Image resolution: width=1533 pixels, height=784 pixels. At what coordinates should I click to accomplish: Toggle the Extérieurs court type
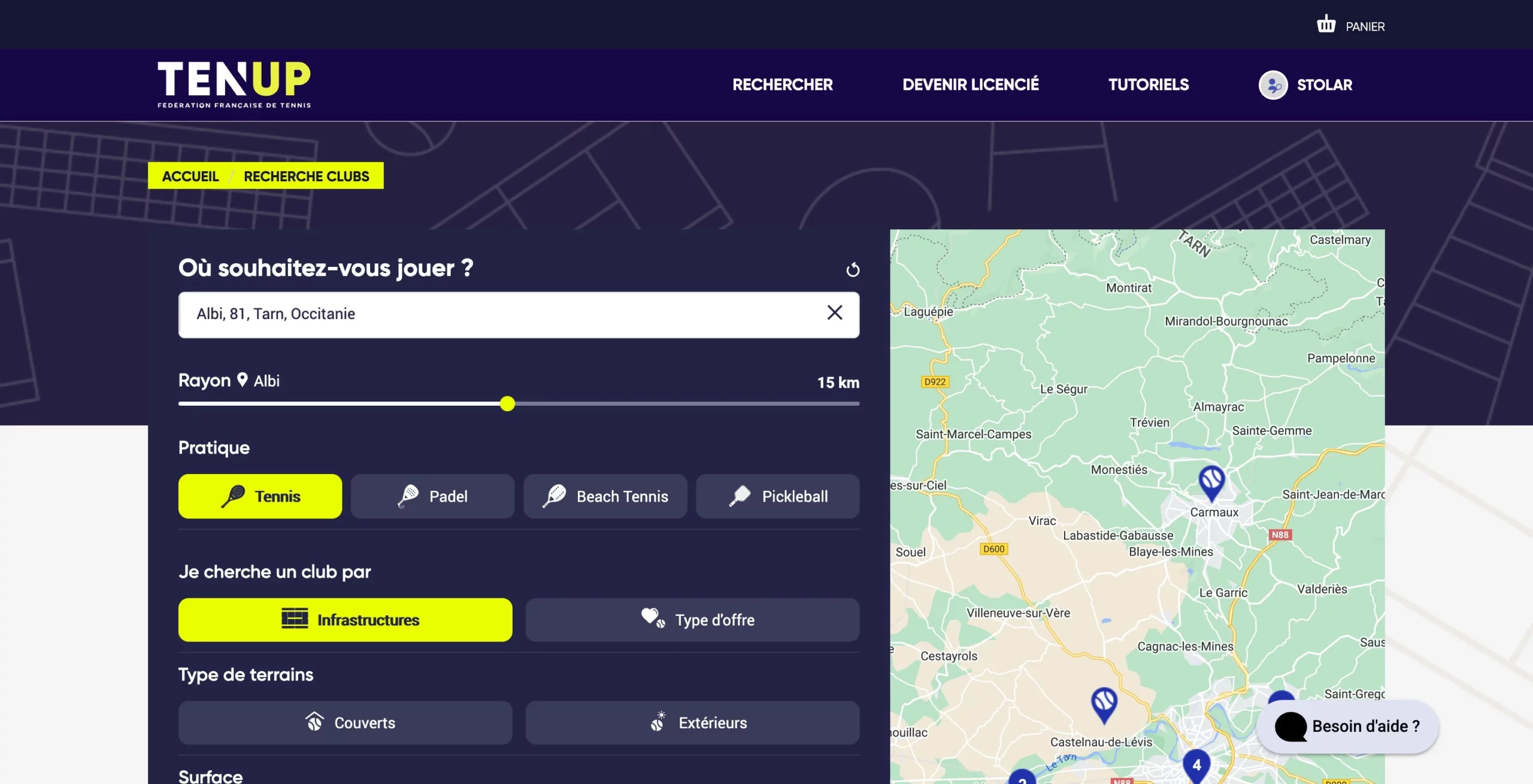pyautogui.click(x=692, y=723)
